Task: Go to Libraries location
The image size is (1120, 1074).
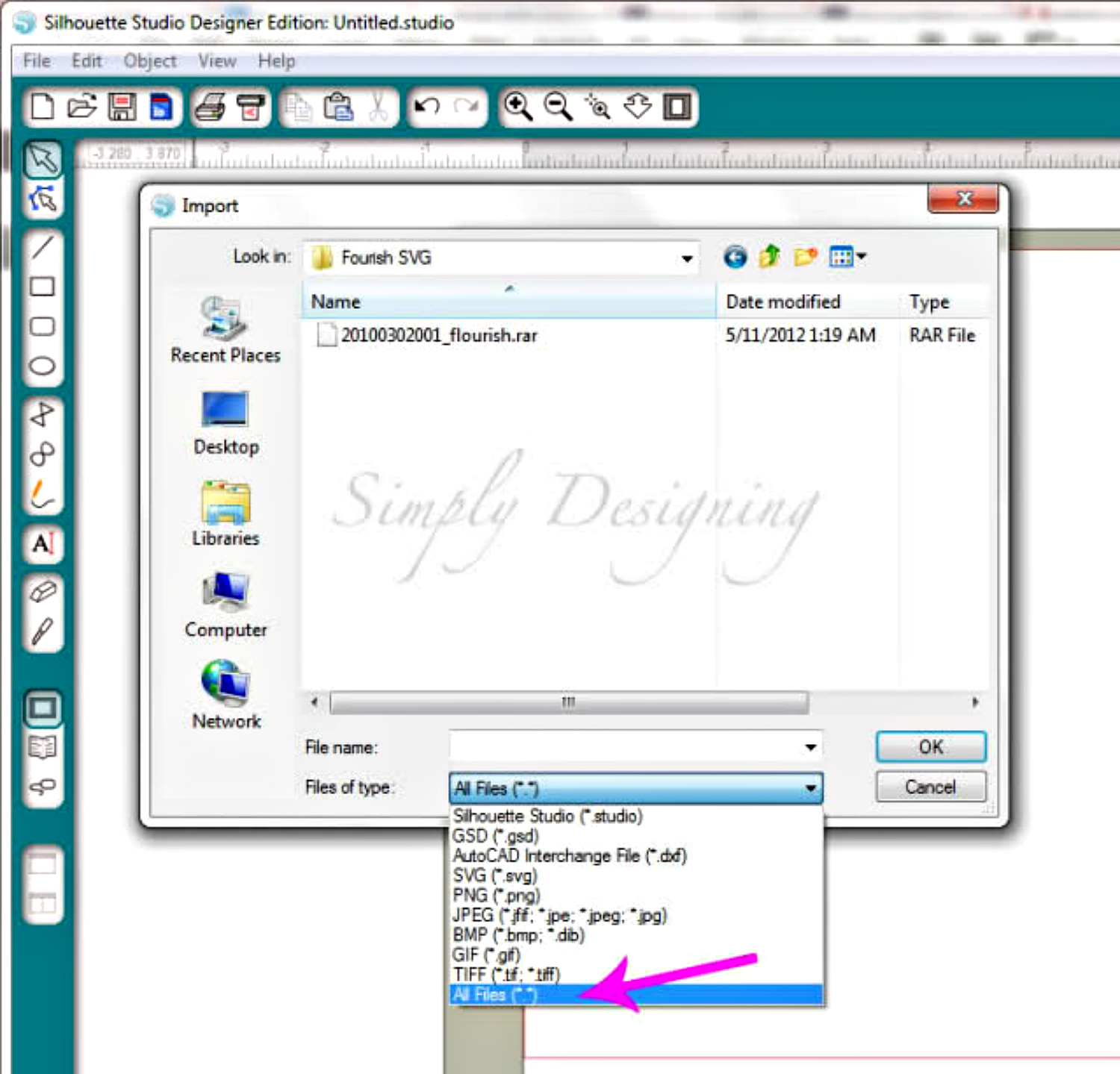Action: pyautogui.click(x=225, y=513)
